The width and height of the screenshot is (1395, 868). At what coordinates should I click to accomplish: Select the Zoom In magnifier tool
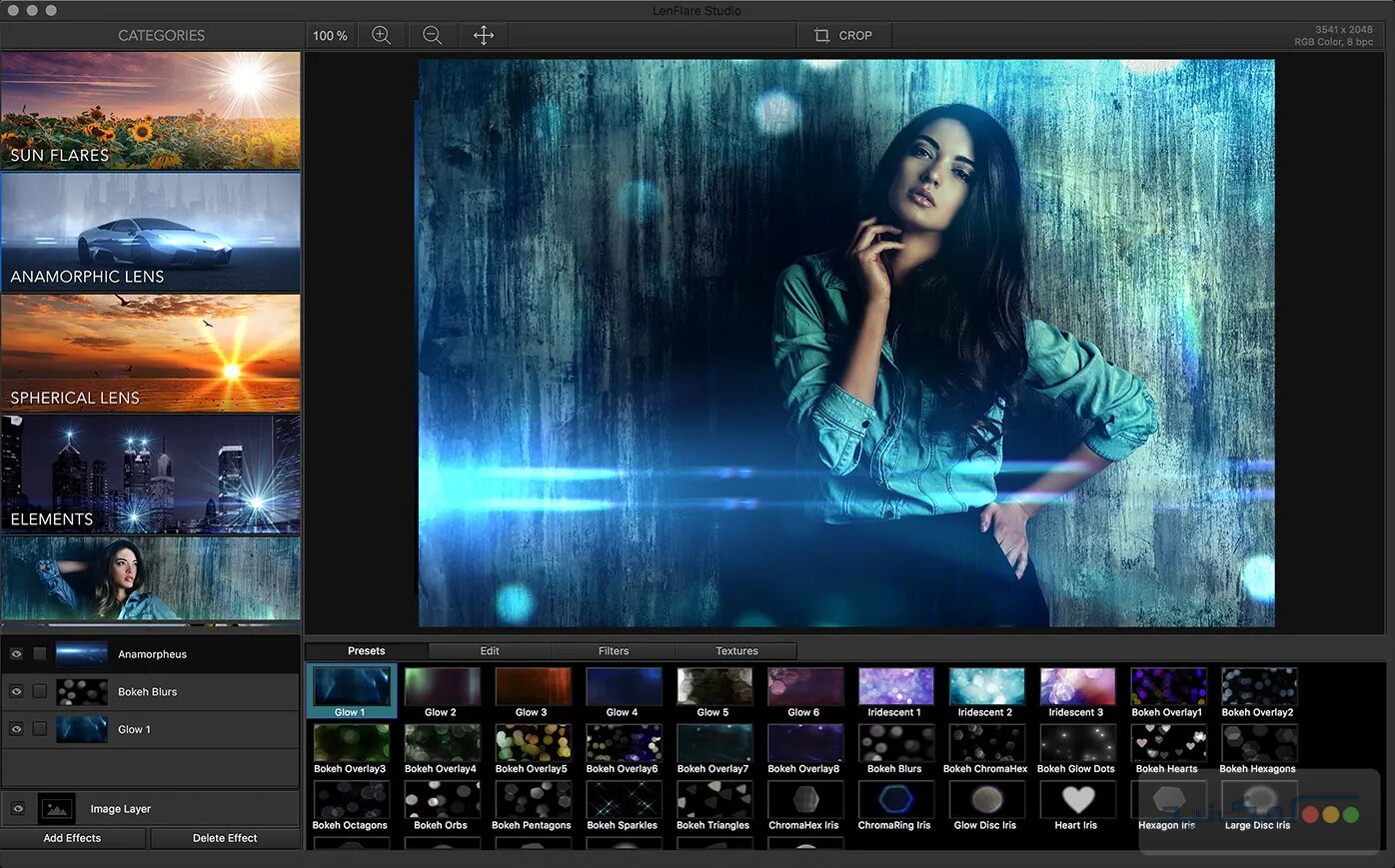click(x=382, y=35)
